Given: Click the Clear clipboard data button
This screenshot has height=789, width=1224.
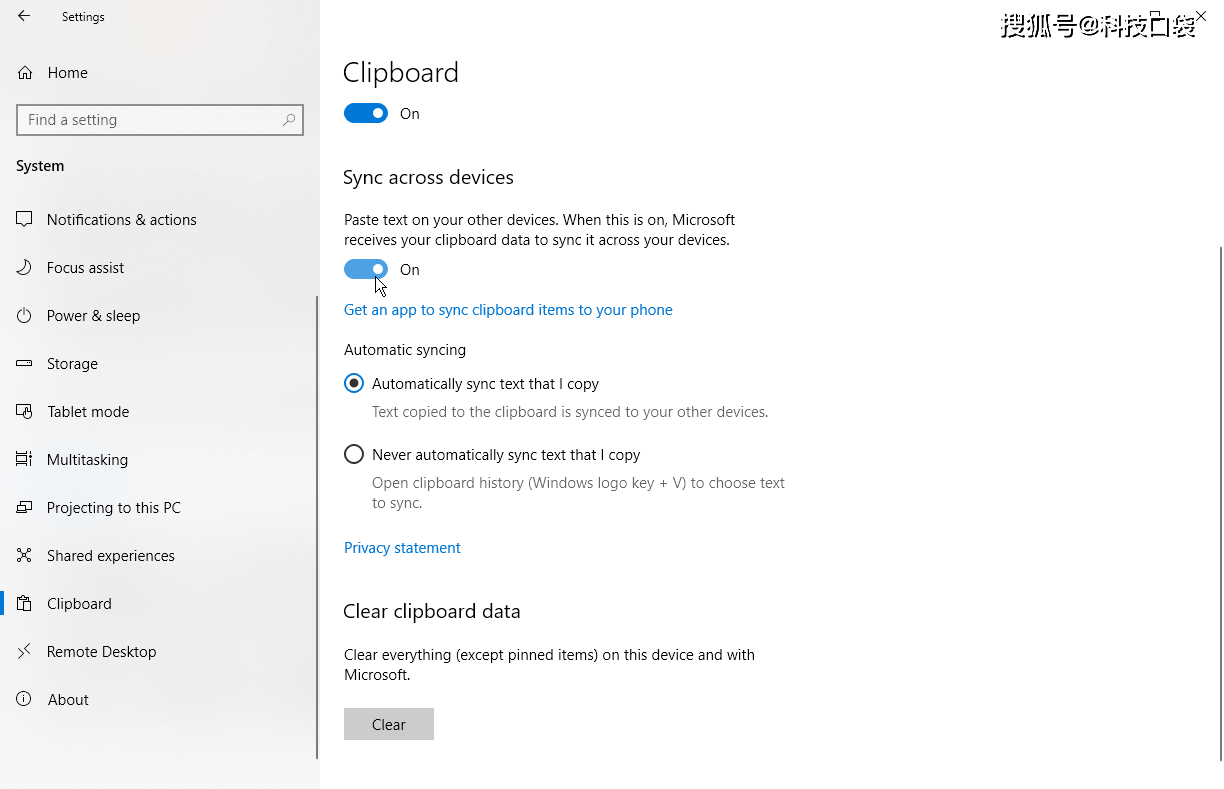Looking at the screenshot, I should coord(389,724).
